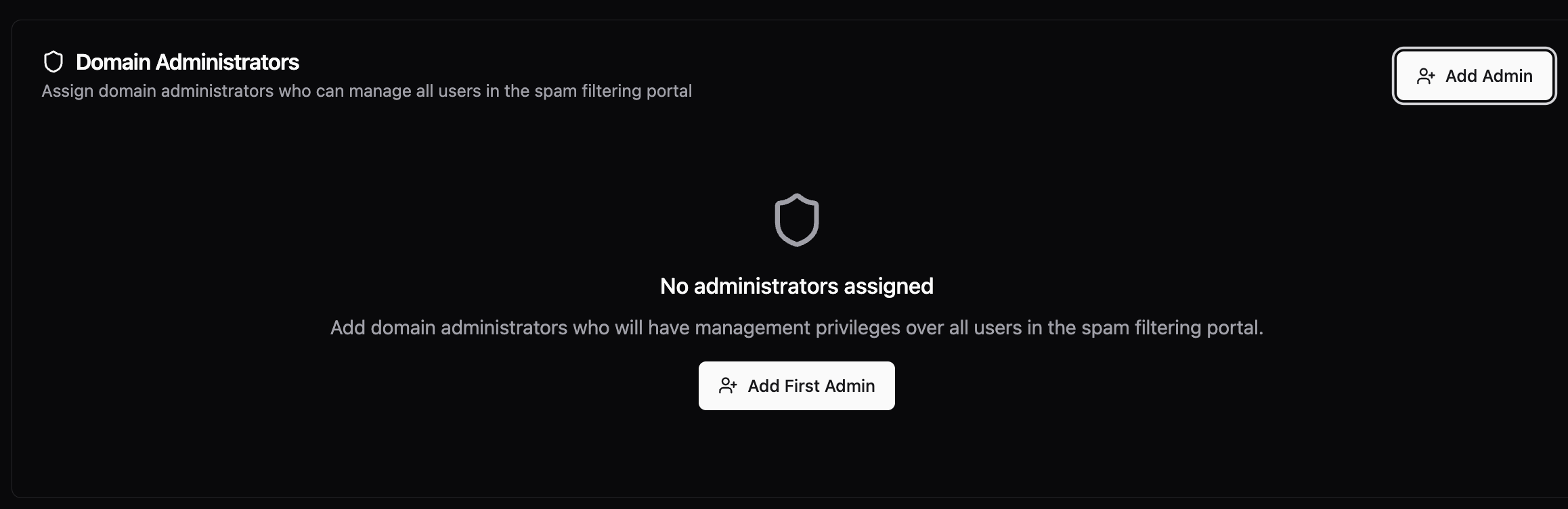Image resolution: width=1568 pixels, height=509 pixels.
Task: Click the Domain Administrators heading
Action: (x=187, y=62)
